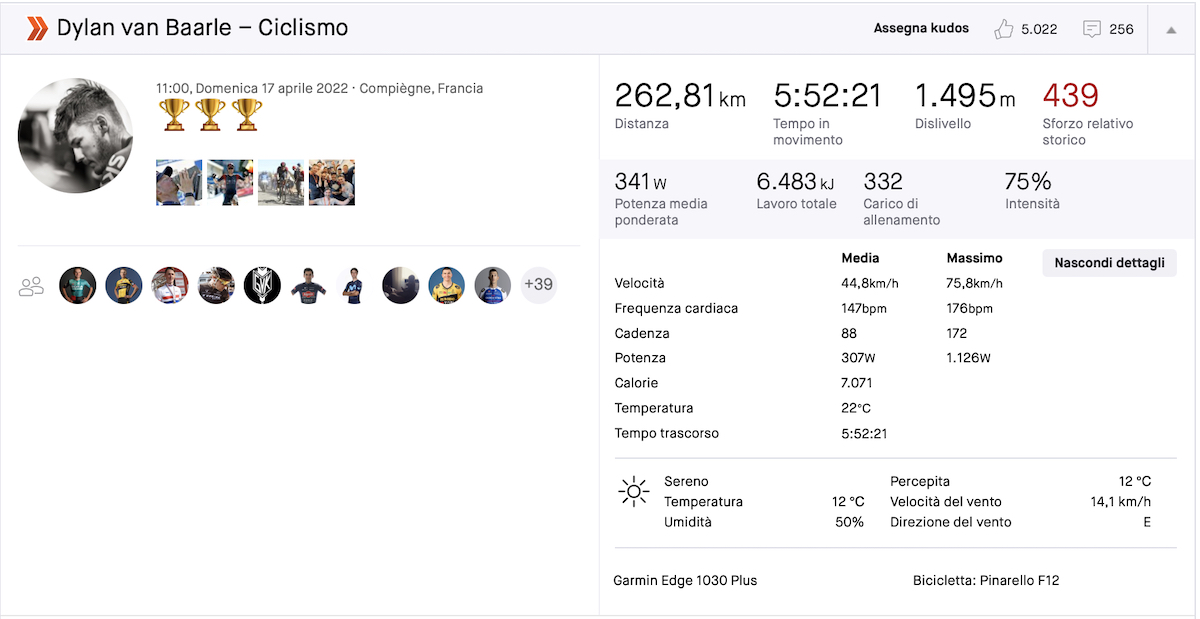The width and height of the screenshot is (1200, 619).
Task: Click the first gold trophy icon
Action: (x=174, y=114)
